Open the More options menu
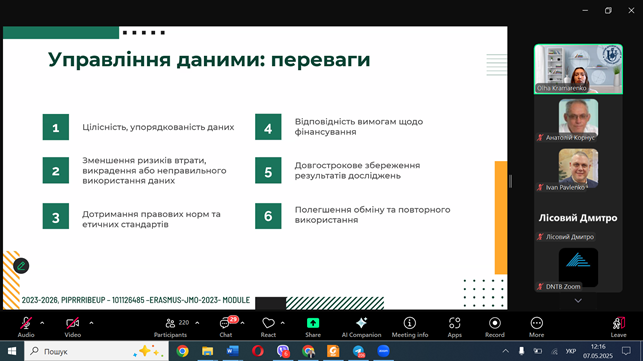 pyautogui.click(x=536, y=327)
